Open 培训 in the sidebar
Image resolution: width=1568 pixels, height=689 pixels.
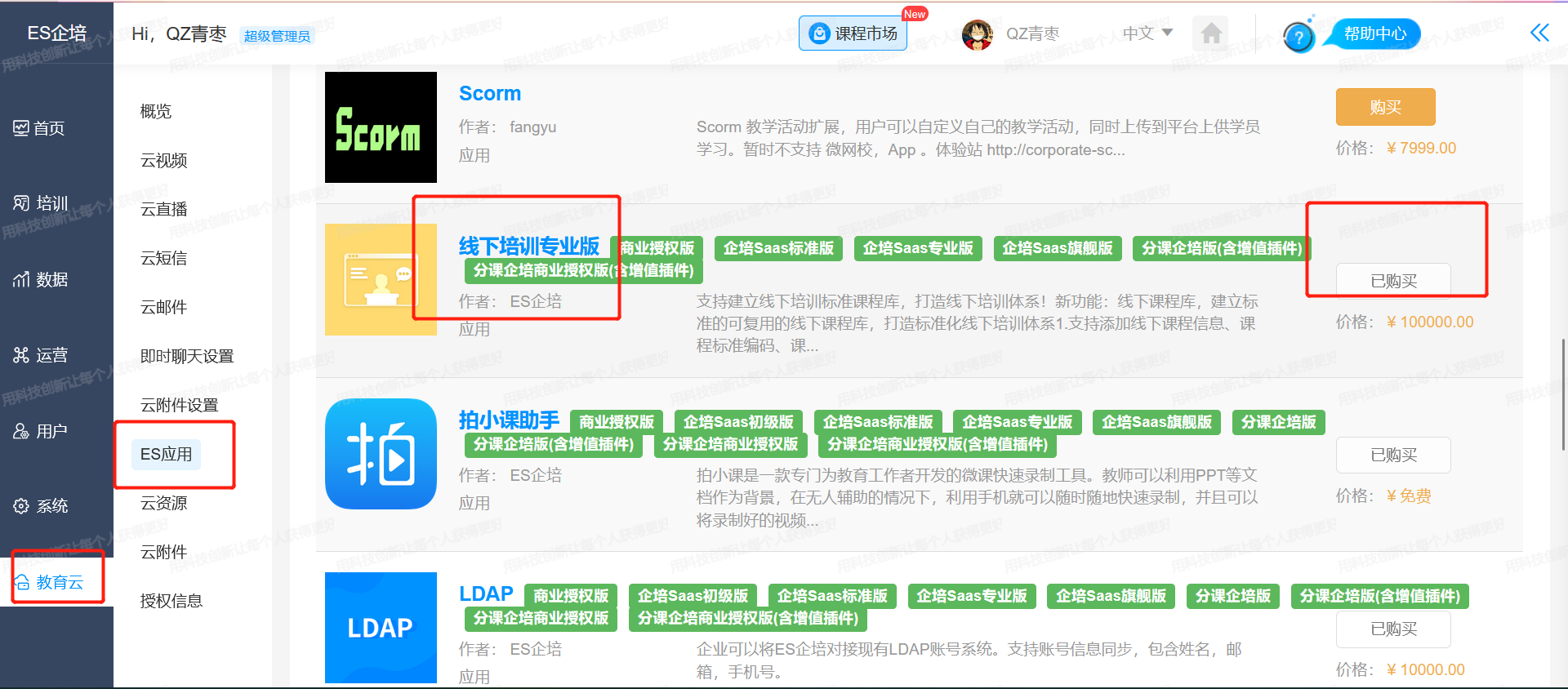pyautogui.click(x=40, y=203)
